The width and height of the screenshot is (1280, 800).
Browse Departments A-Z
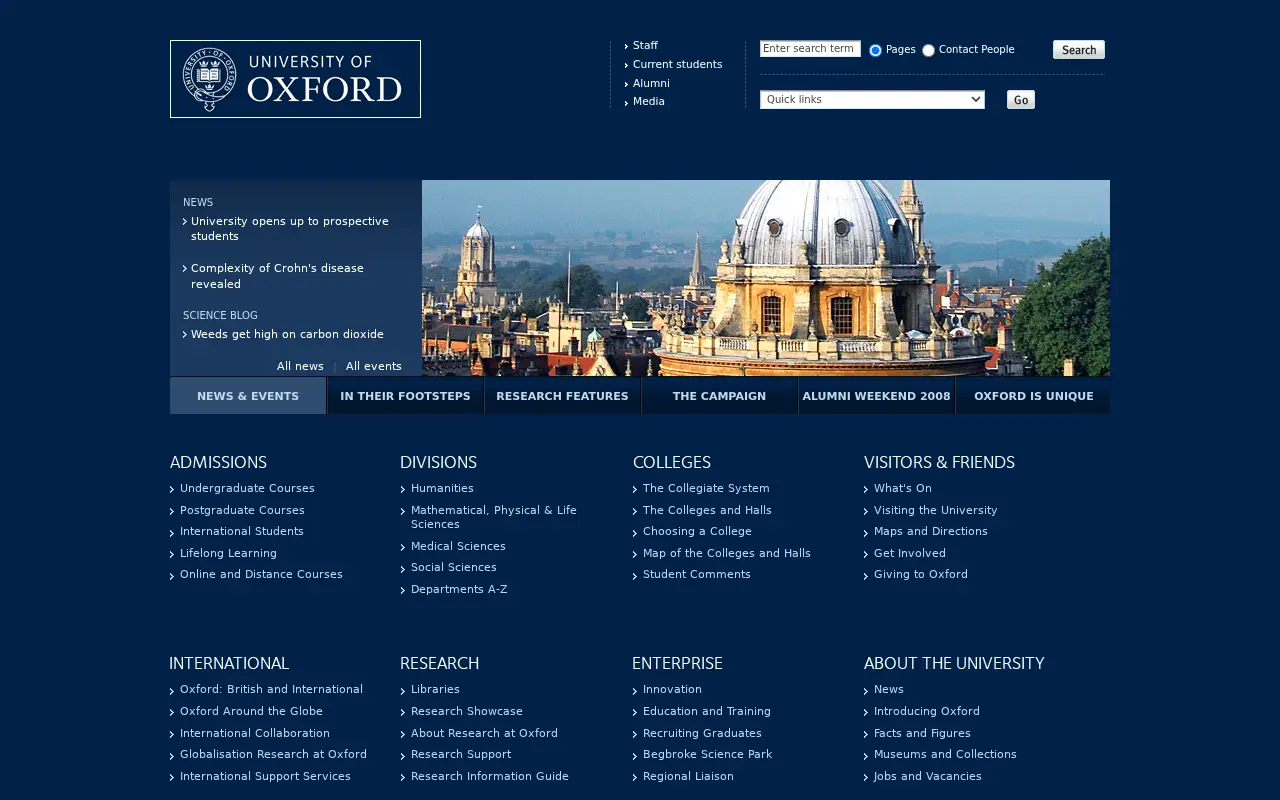(459, 589)
